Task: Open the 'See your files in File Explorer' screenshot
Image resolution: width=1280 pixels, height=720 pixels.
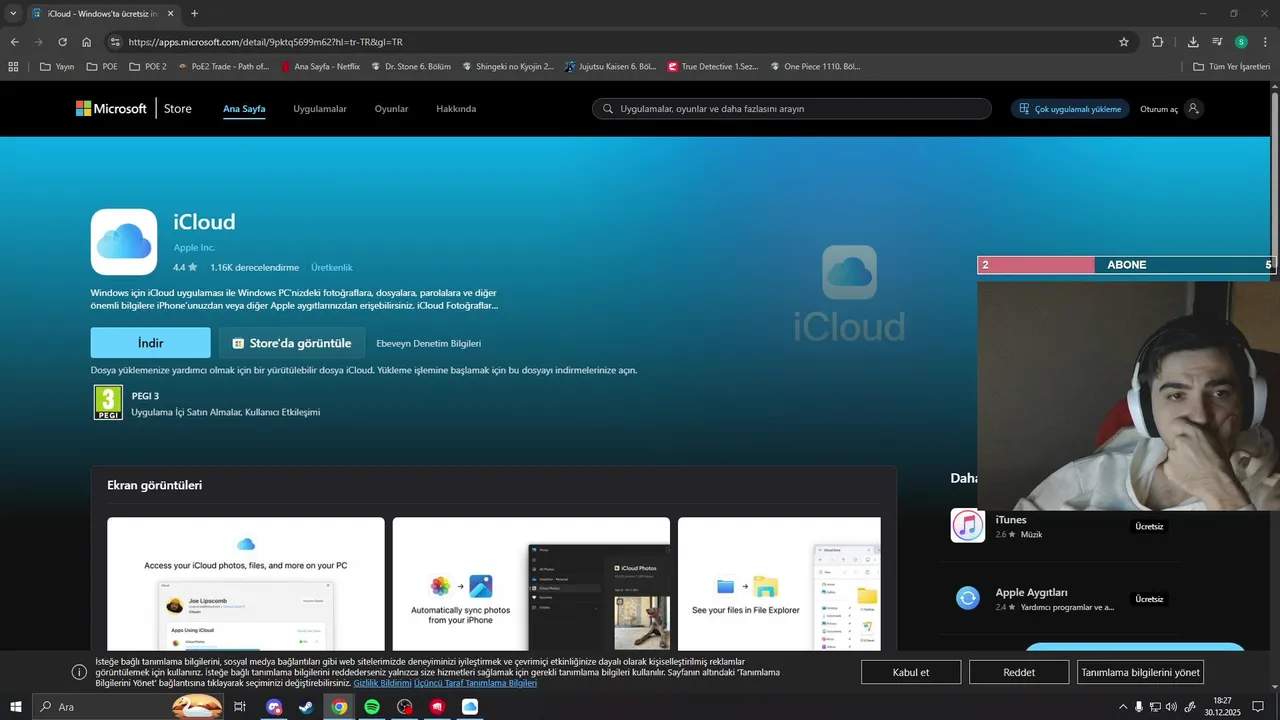Action: point(779,584)
